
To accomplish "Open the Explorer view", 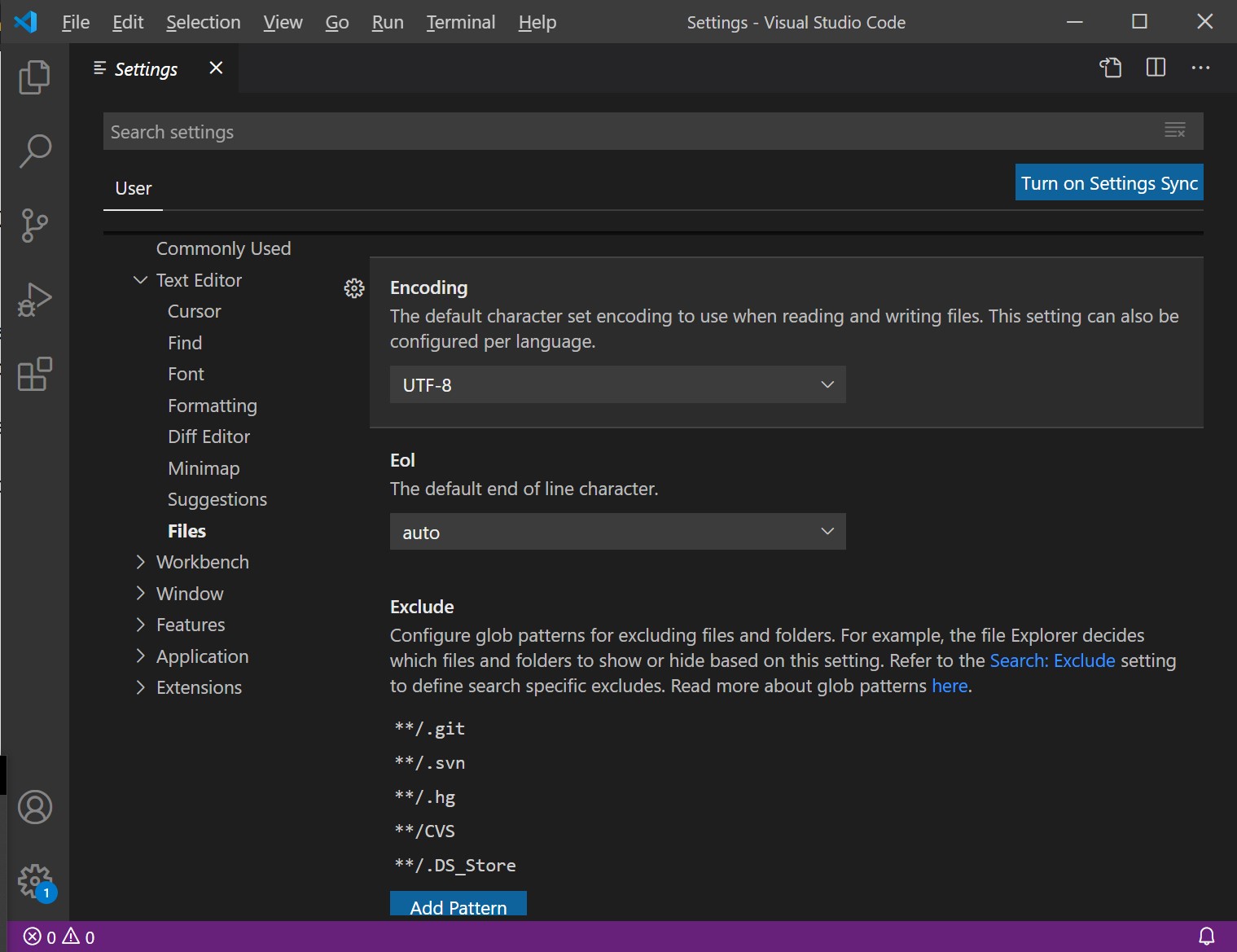I will click(34, 77).
